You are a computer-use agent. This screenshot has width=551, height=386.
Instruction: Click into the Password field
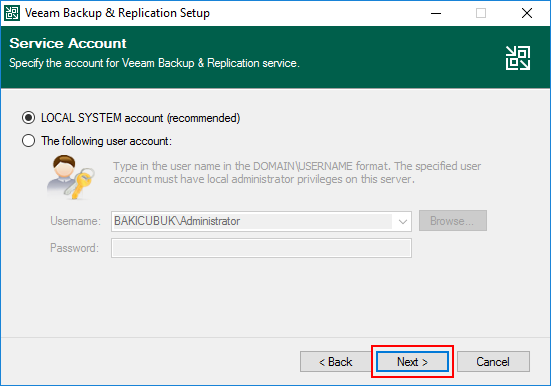(x=261, y=248)
